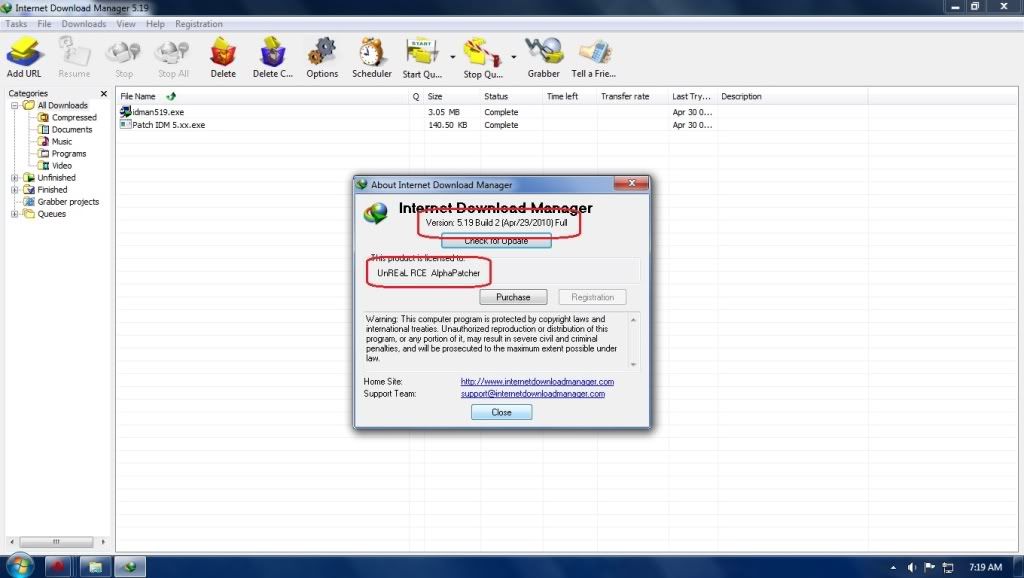Select the Patch IDM 5.xx.exe row
The height and width of the screenshot is (578, 1024).
tap(493, 125)
